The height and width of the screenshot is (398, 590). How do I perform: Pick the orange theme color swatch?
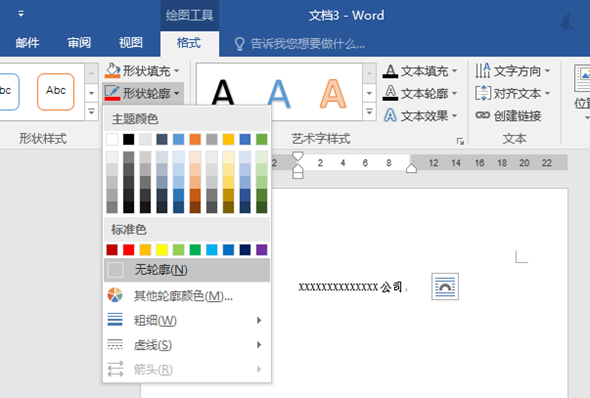(195, 139)
